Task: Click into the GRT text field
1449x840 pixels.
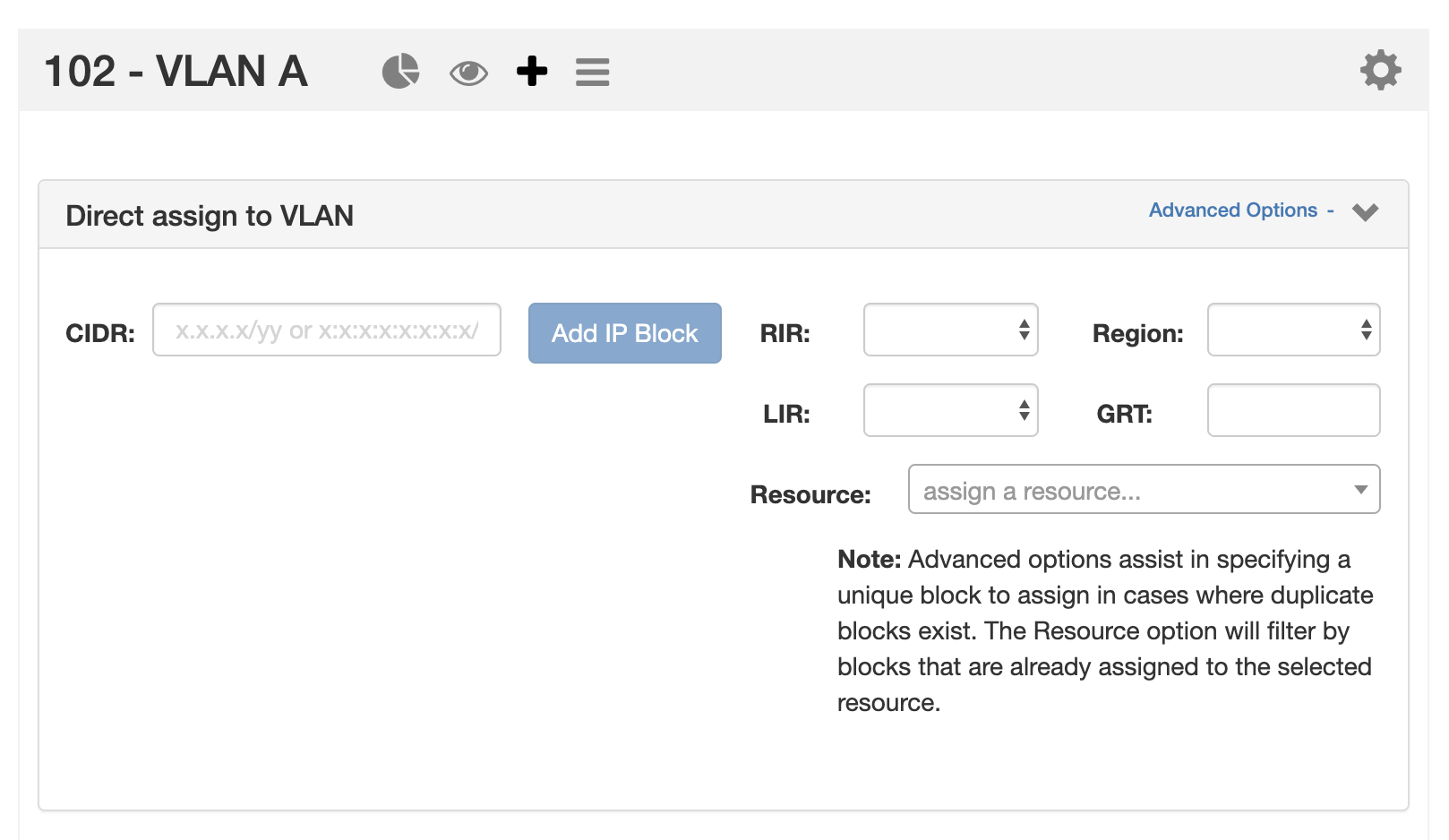Action: click(1293, 411)
